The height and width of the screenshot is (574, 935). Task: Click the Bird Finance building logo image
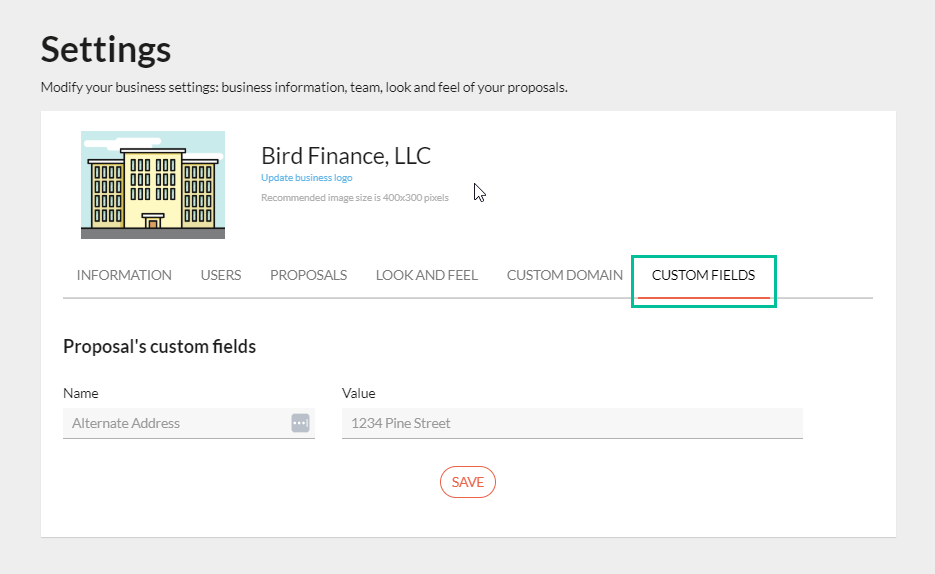pos(152,185)
